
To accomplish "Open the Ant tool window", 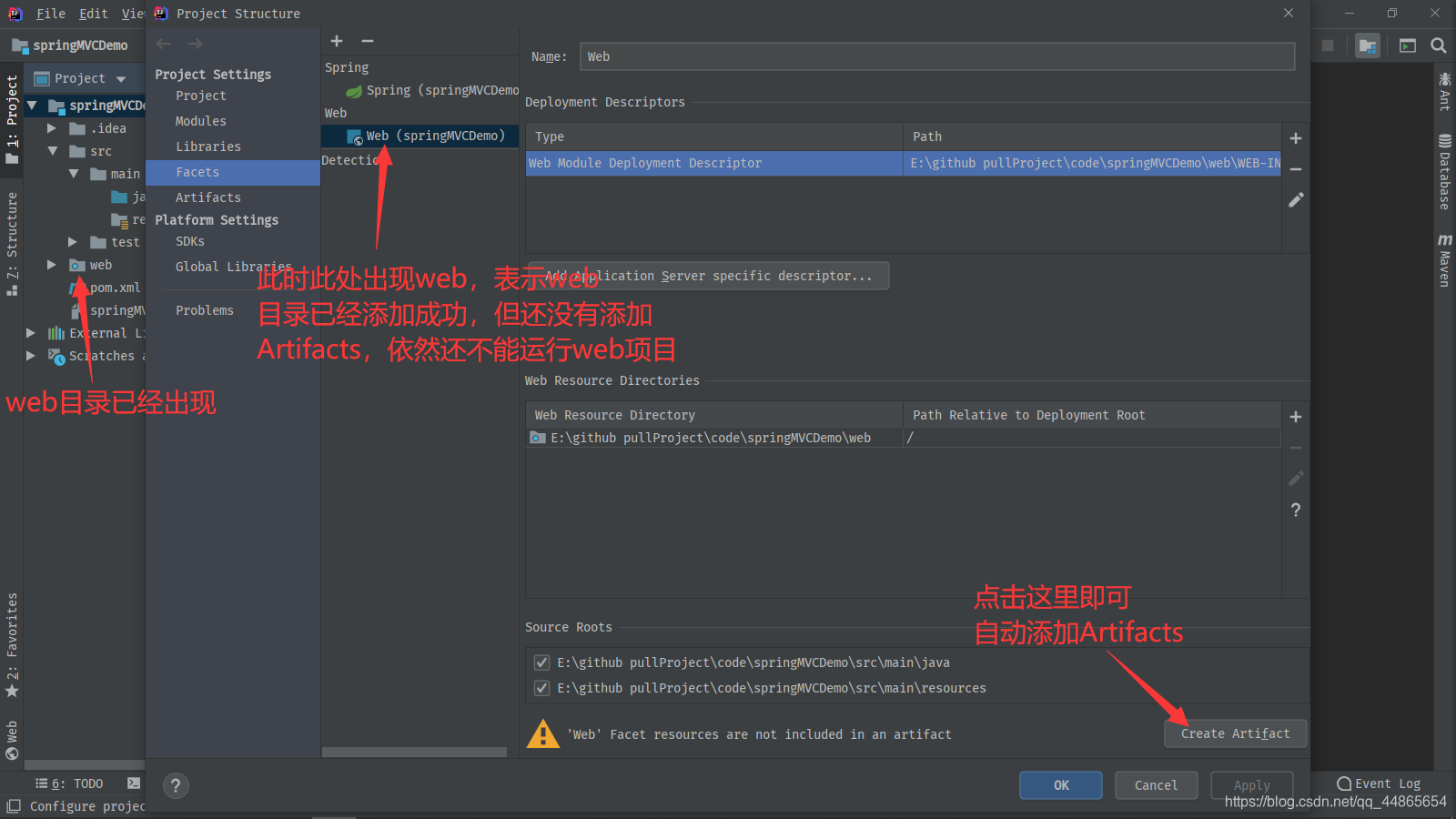I will tap(1444, 92).
